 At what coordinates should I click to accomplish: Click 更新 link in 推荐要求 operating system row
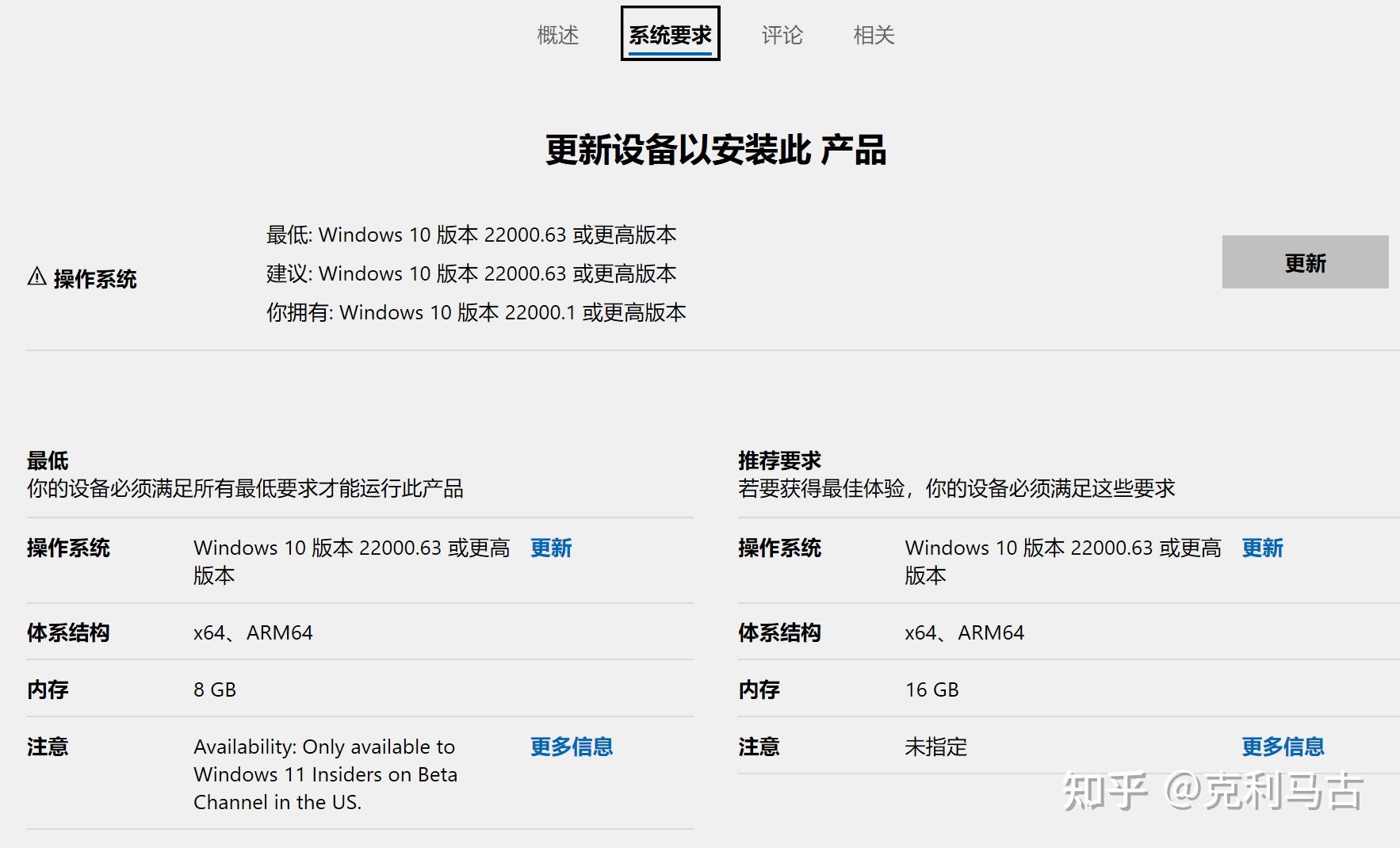1263,548
